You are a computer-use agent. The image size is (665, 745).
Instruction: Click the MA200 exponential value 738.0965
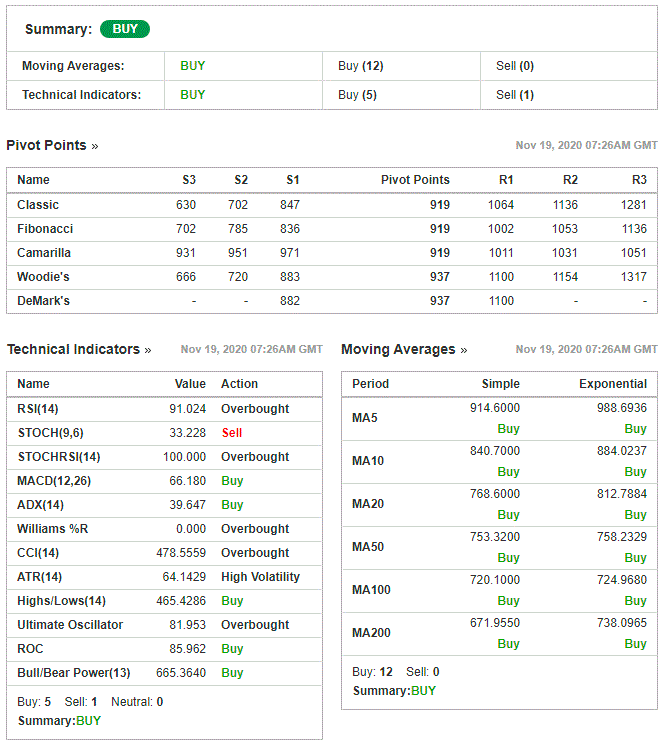click(x=622, y=622)
